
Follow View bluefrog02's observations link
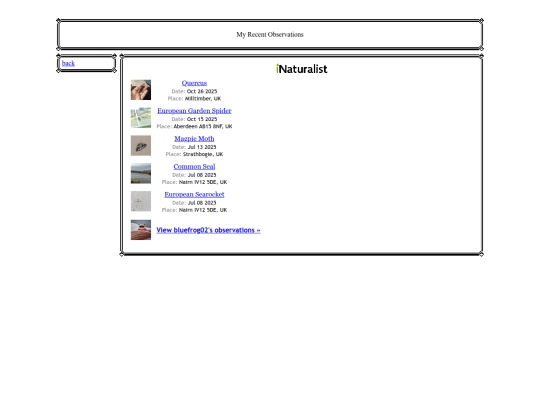pyautogui.click(x=208, y=230)
